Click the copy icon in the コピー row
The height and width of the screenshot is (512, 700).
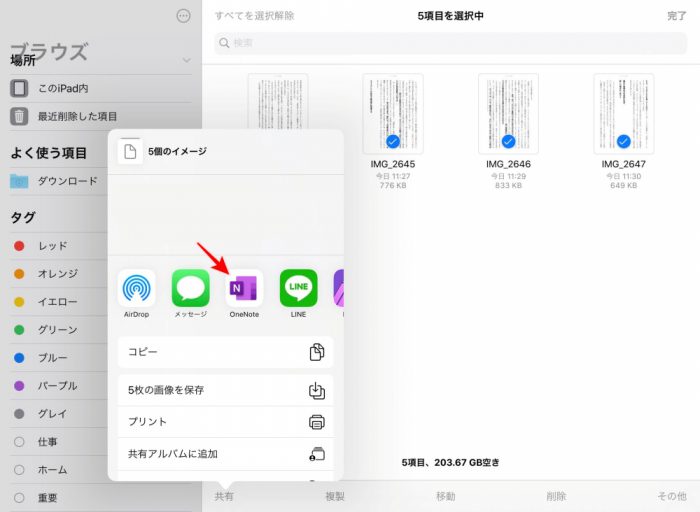pyautogui.click(x=317, y=352)
